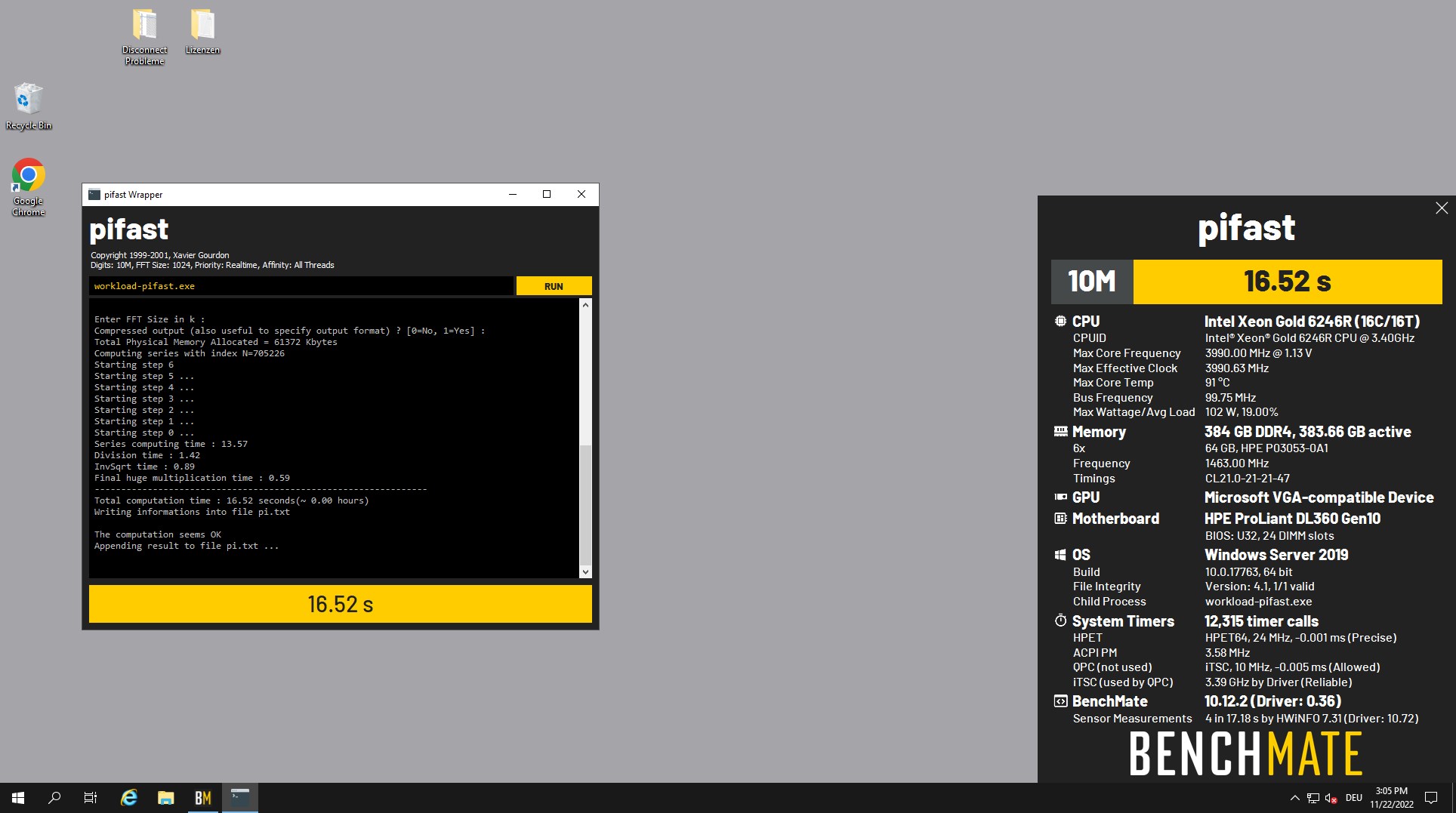1456x813 pixels.
Task: Click the RUN button in pifast Wrapper
Action: [x=554, y=286]
